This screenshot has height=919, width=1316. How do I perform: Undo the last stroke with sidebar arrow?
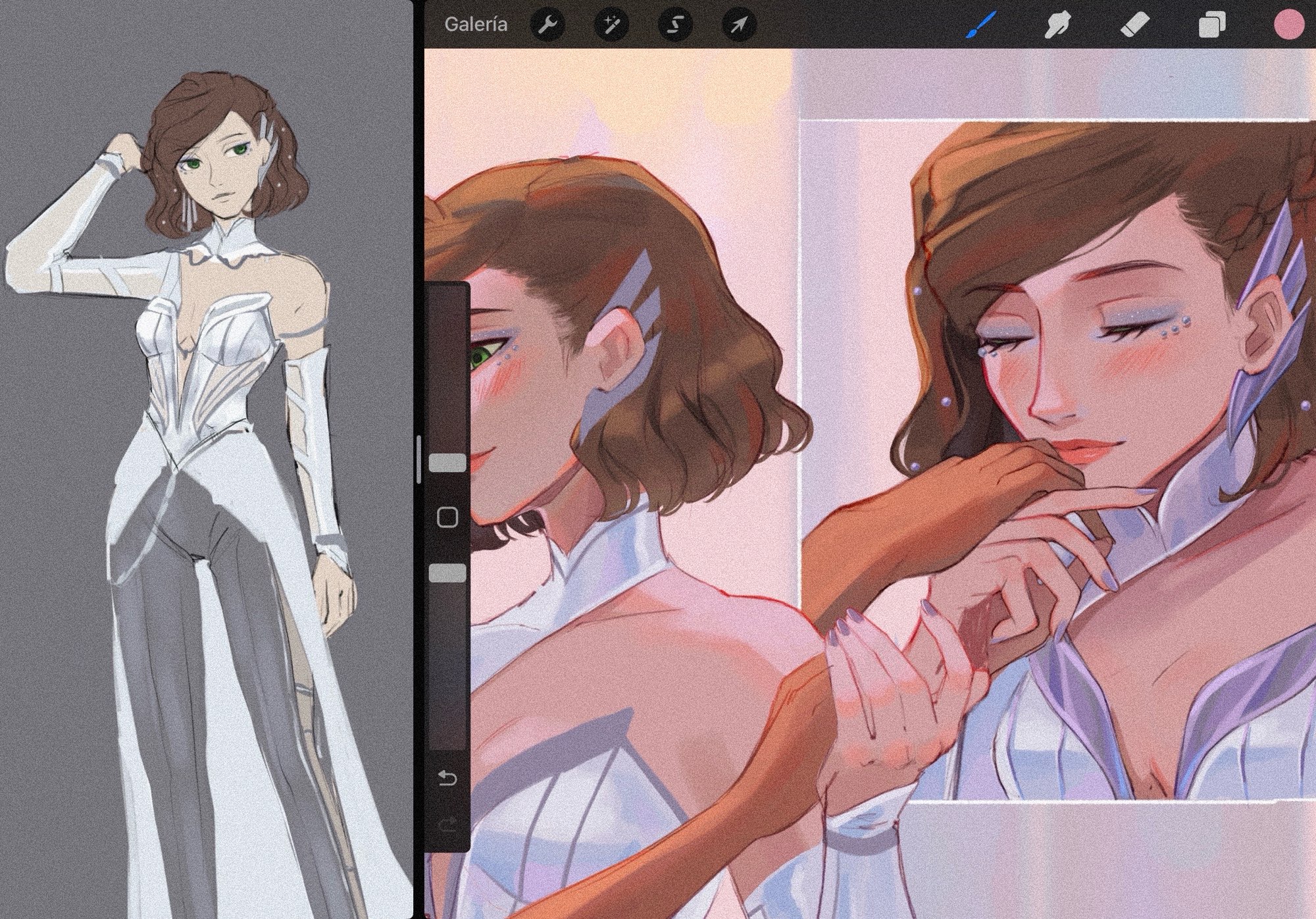tap(447, 779)
